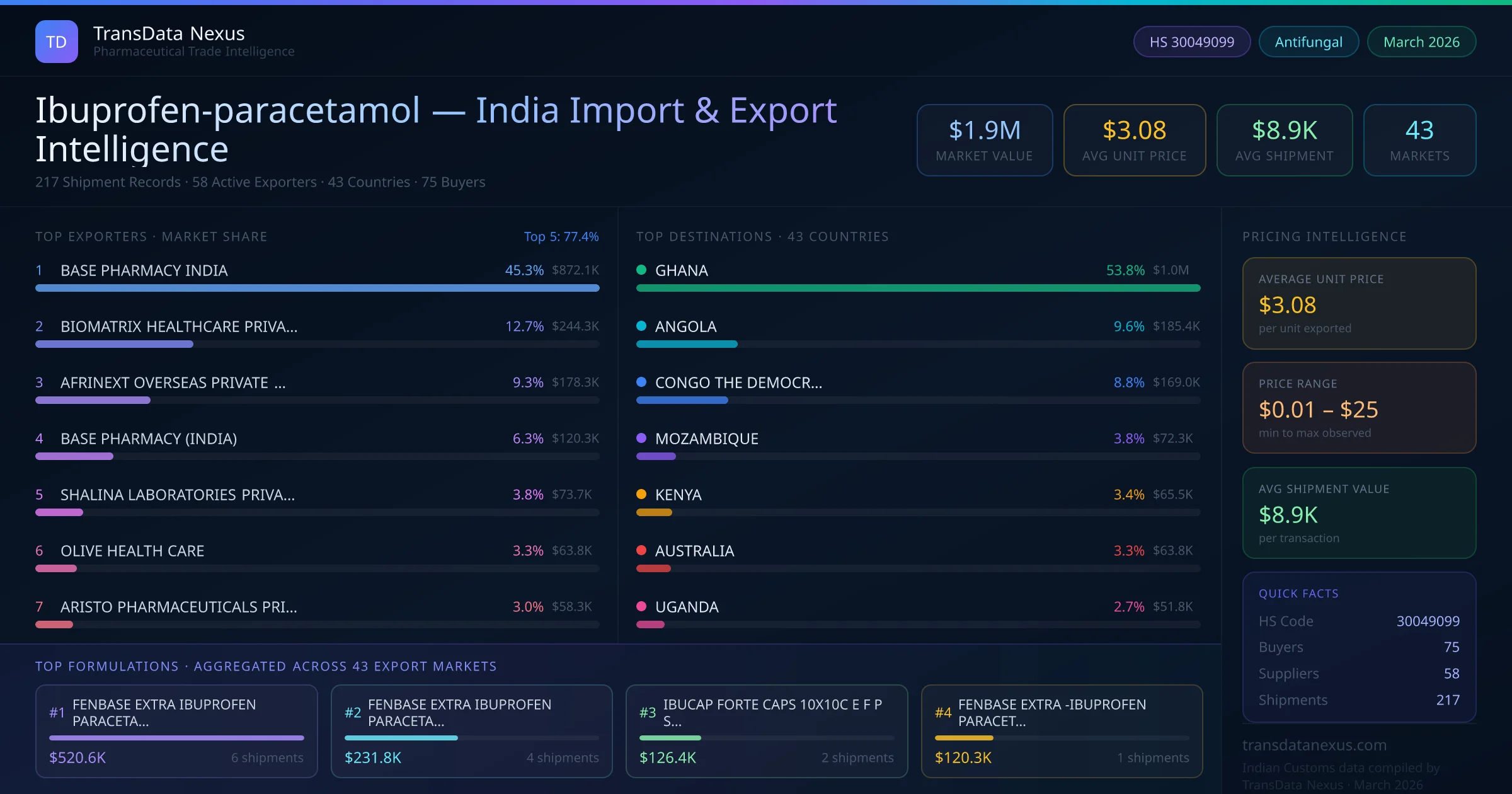Select the HS 30049099 tag

pyautogui.click(x=1191, y=42)
